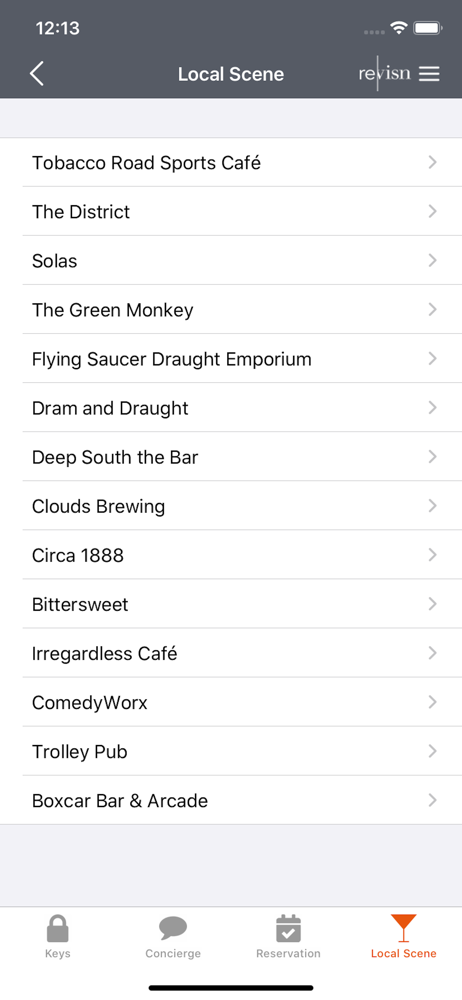Select the Local Scene cocktail glass icon
Image resolution: width=462 pixels, height=1000 pixels.
click(x=404, y=929)
